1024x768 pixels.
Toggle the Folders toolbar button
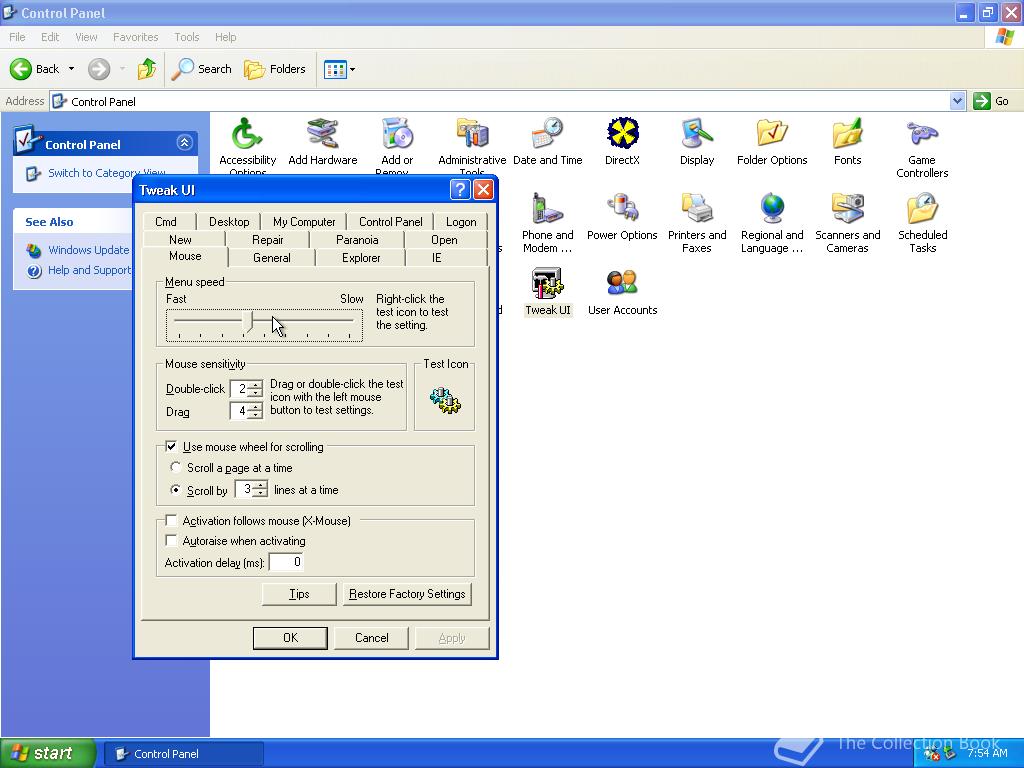[x=274, y=69]
